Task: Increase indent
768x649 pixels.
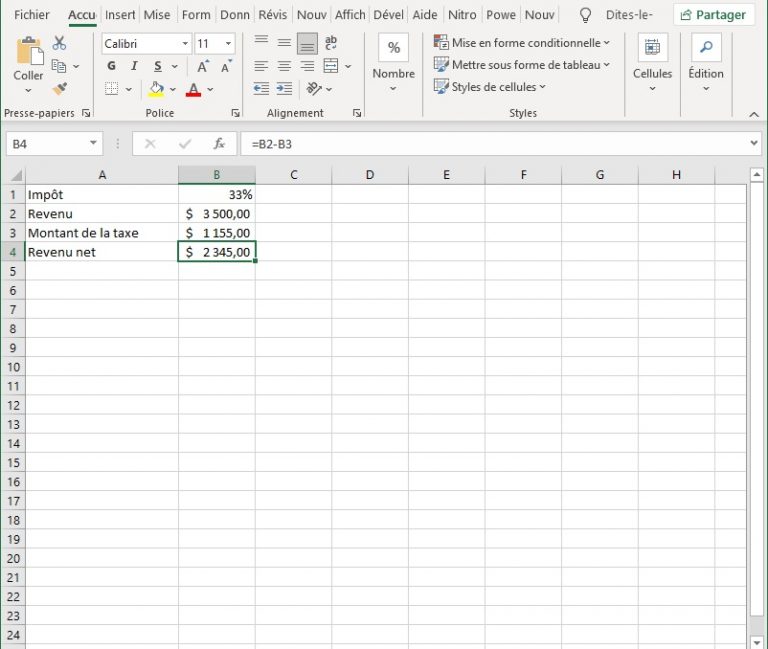Action: 284,89
